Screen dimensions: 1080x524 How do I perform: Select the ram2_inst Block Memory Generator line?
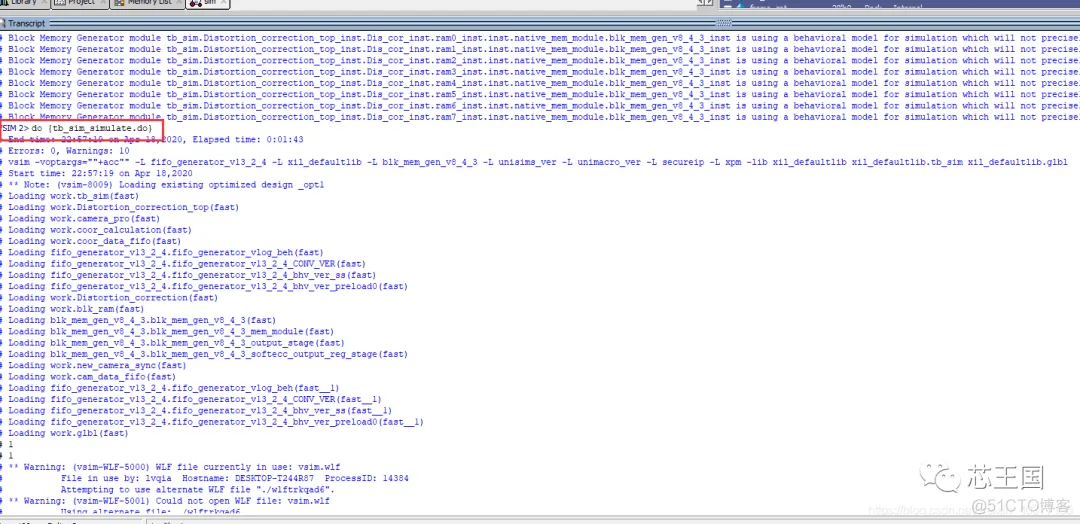[x=540, y=61]
